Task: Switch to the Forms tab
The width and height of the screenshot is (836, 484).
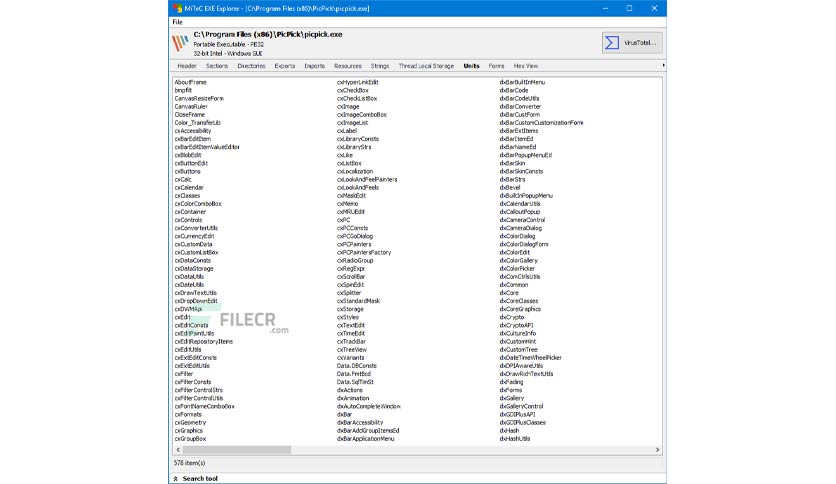Action: click(496, 66)
